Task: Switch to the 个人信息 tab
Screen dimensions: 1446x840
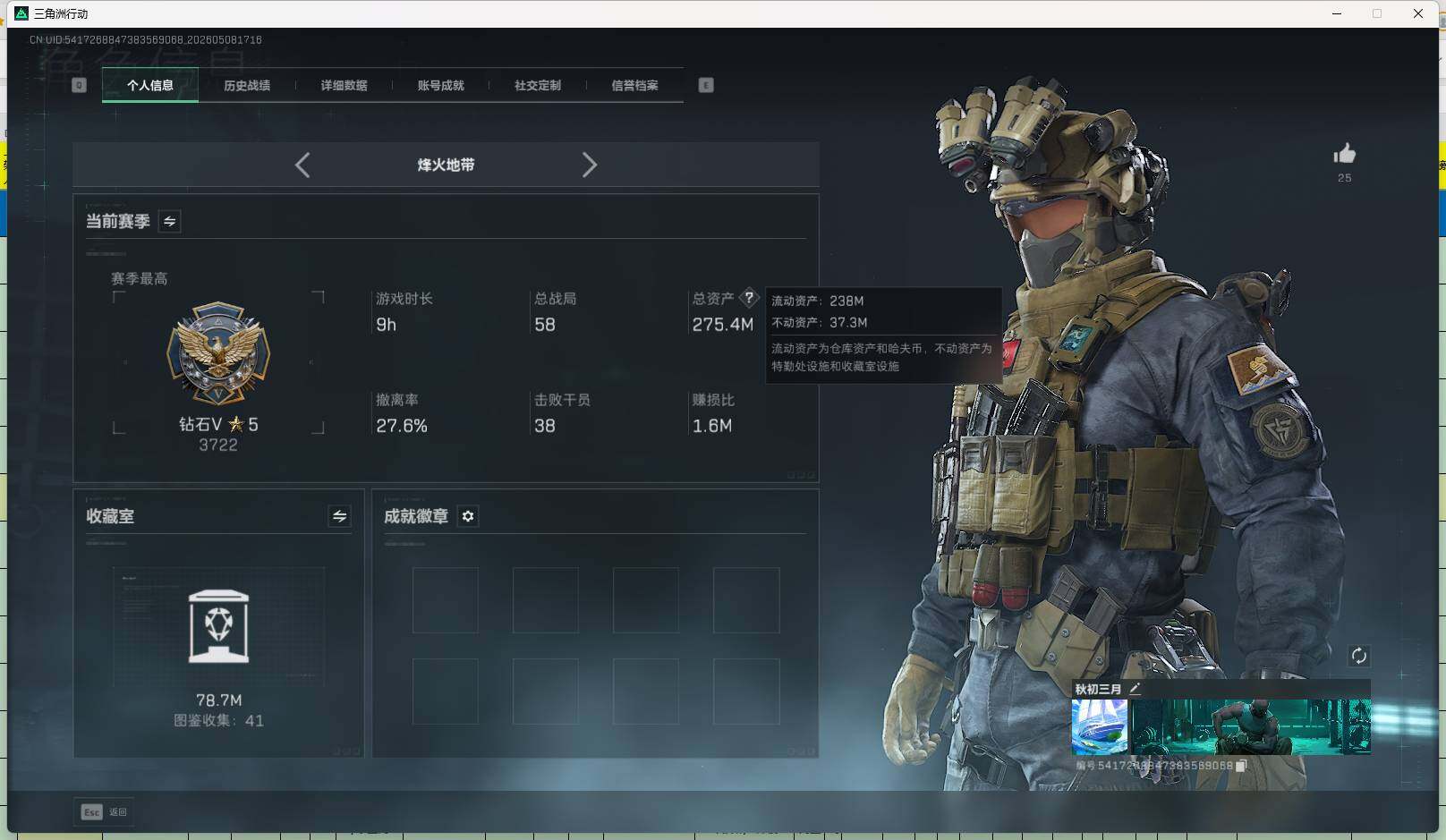Action: tap(150, 86)
